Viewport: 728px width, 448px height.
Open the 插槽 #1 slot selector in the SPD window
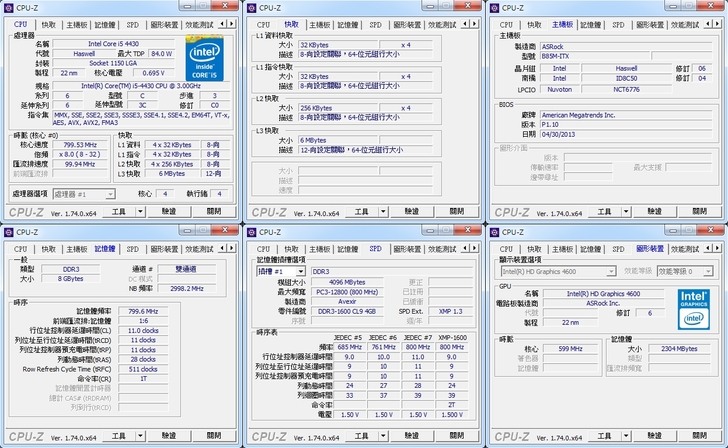point(281,271)
